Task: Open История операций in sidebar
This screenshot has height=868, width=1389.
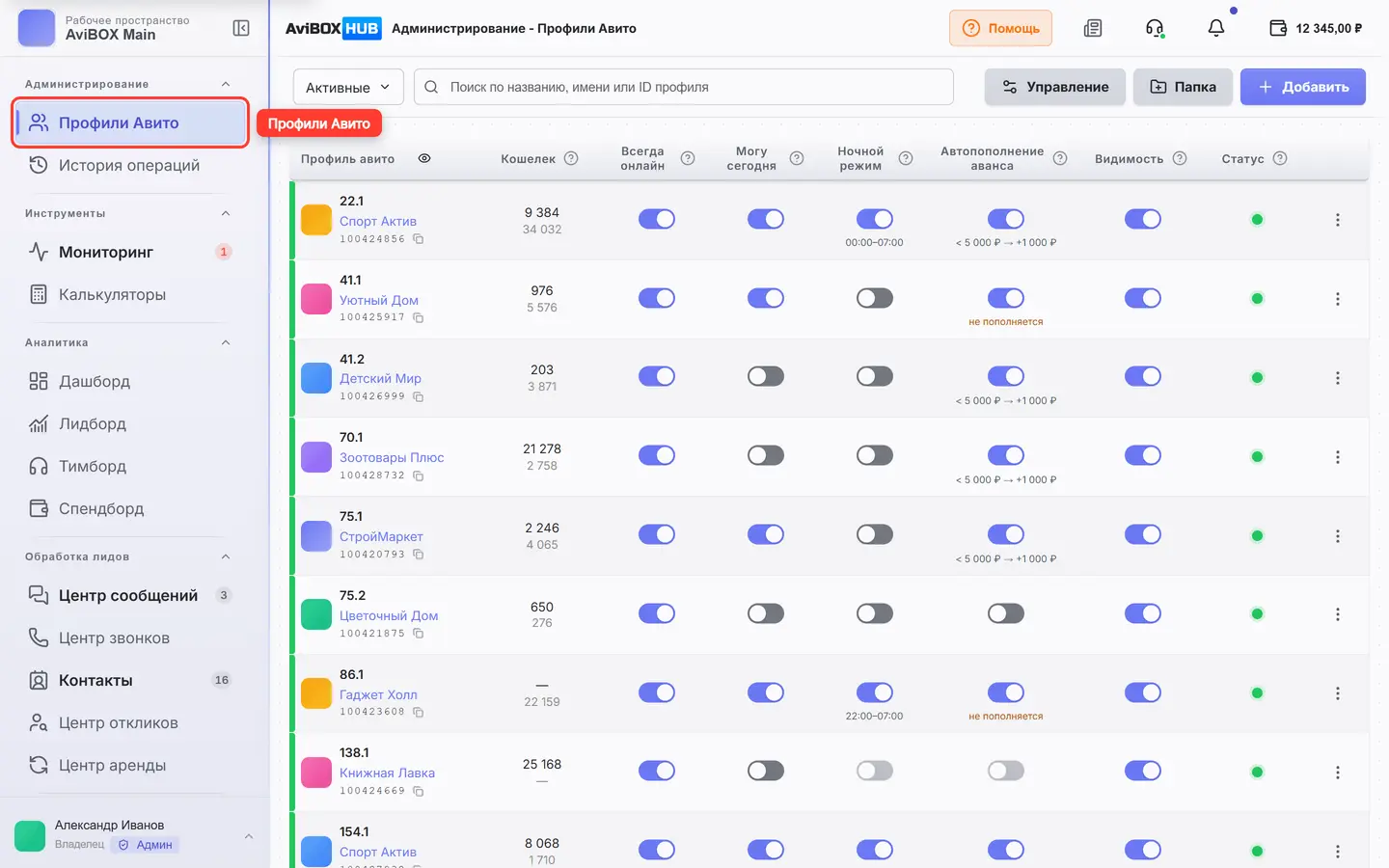Action: 129,166
